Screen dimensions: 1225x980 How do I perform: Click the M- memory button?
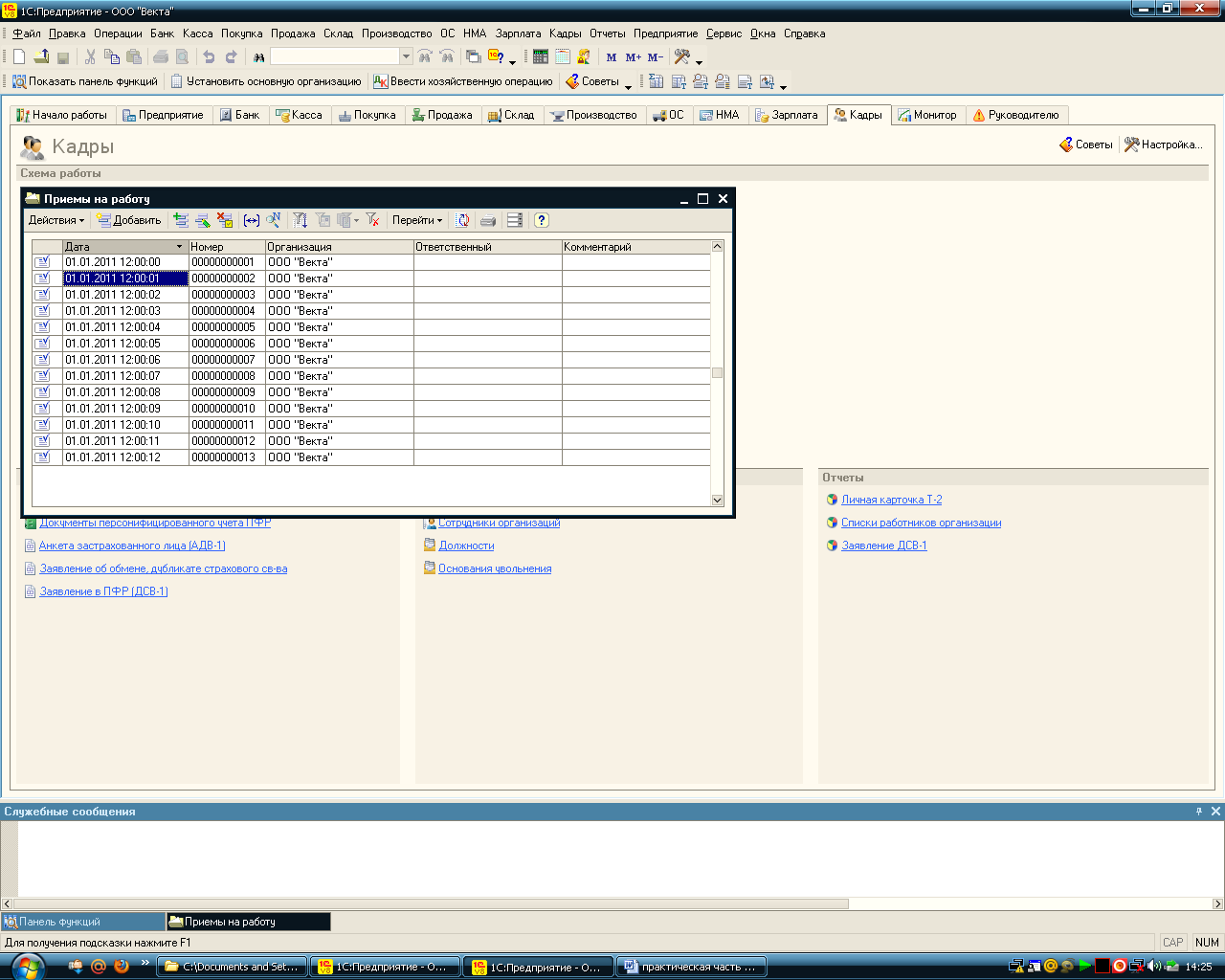[x=655, y=57]
